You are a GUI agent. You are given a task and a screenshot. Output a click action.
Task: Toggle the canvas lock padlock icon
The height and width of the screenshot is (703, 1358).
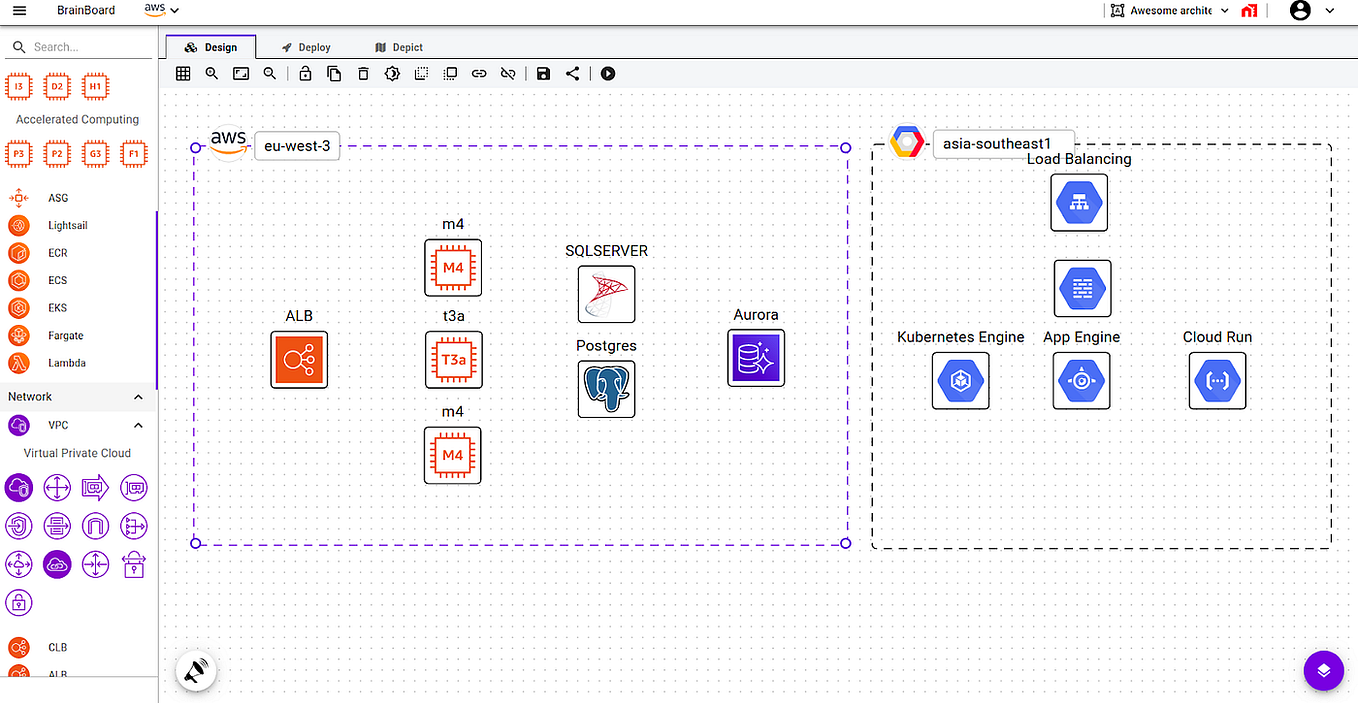click(305, 73)
